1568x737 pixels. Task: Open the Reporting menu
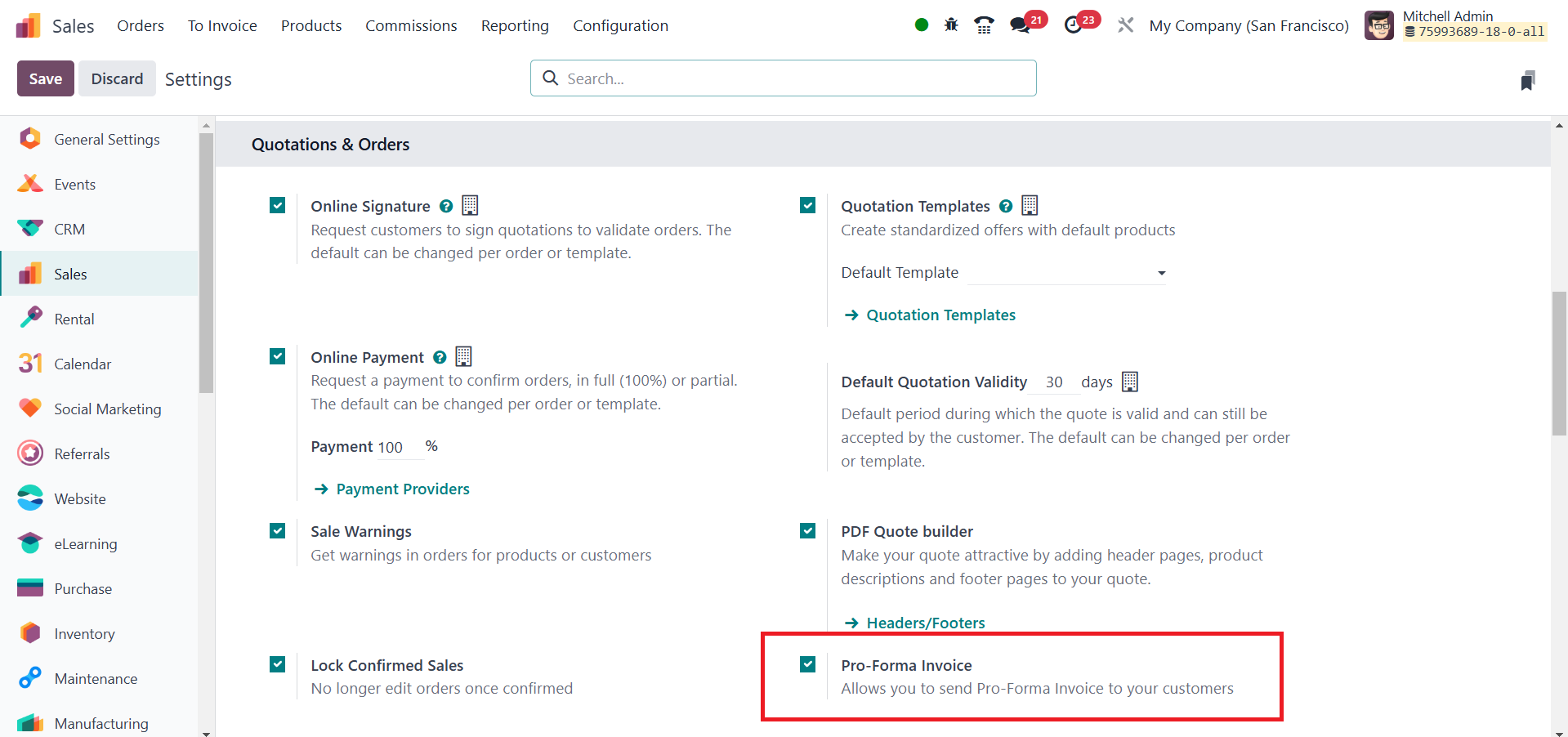point(515,25)
